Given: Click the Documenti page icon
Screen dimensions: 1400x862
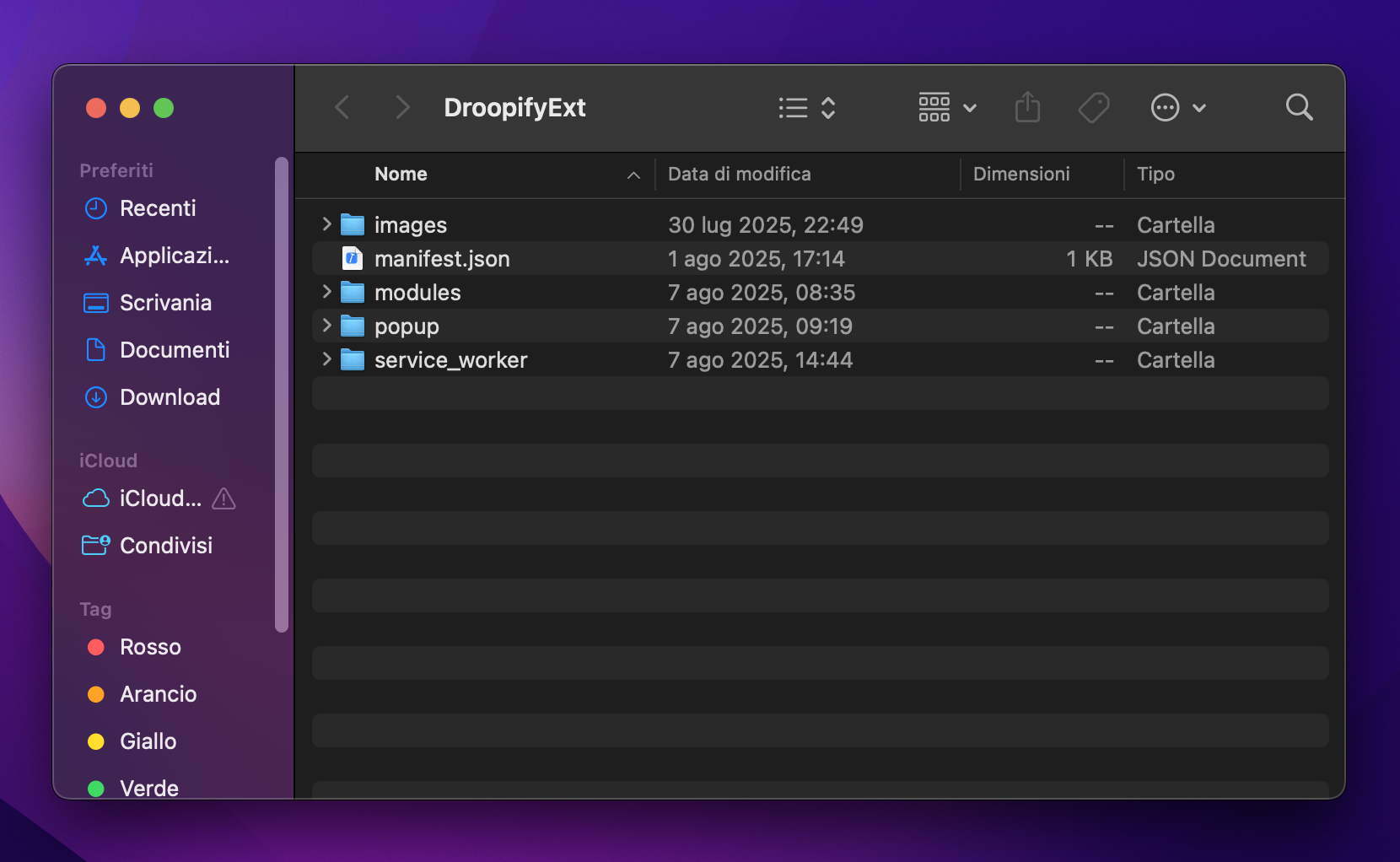Looking at the screenshot, I should (96, 350).
